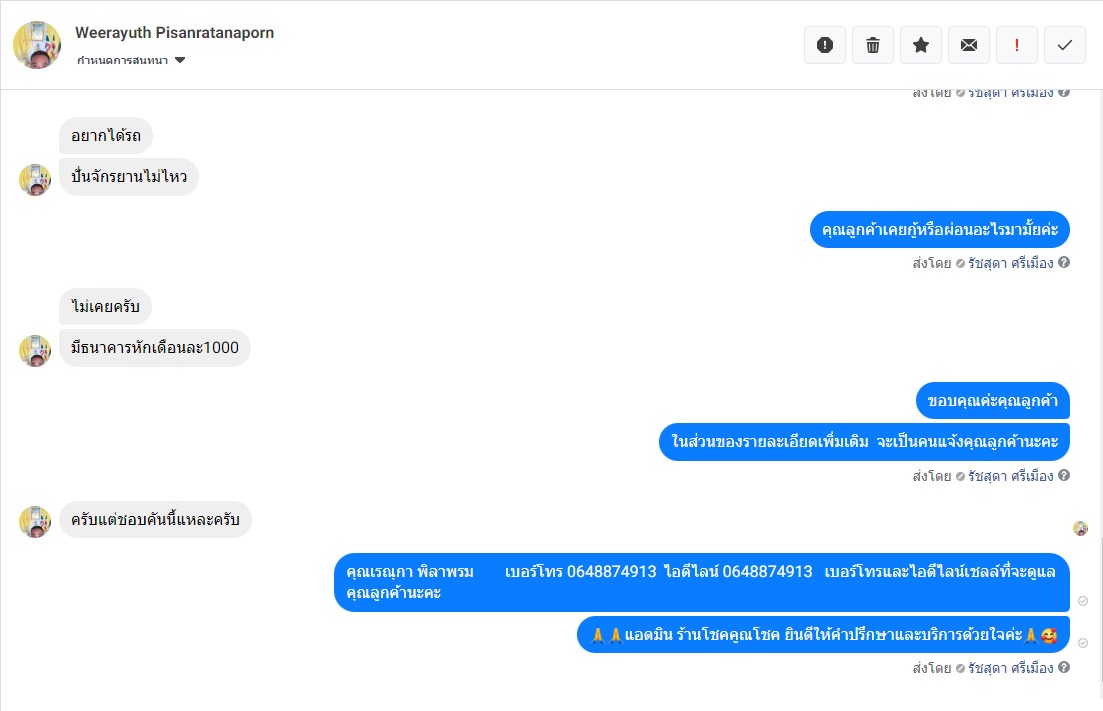Click the delivered check icon beside contact info message
This screenshot has width=1103, height=711.
pos(1083,601)
